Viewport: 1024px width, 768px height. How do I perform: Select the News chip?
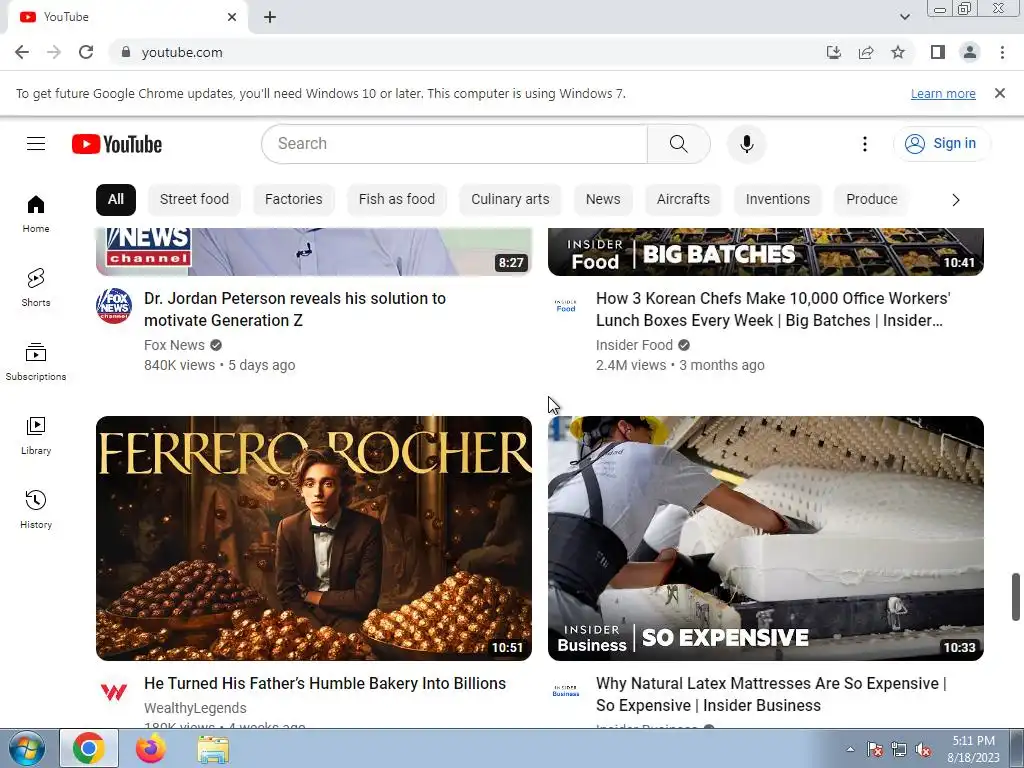603,199
